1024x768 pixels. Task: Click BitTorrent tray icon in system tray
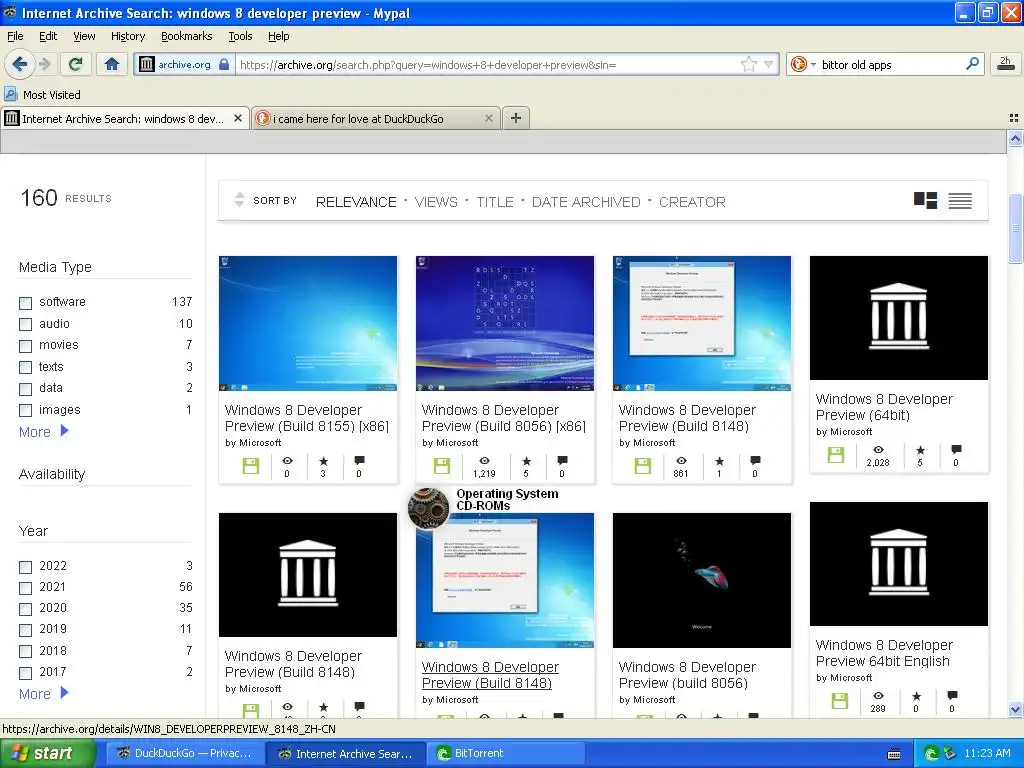click(931, 754)
